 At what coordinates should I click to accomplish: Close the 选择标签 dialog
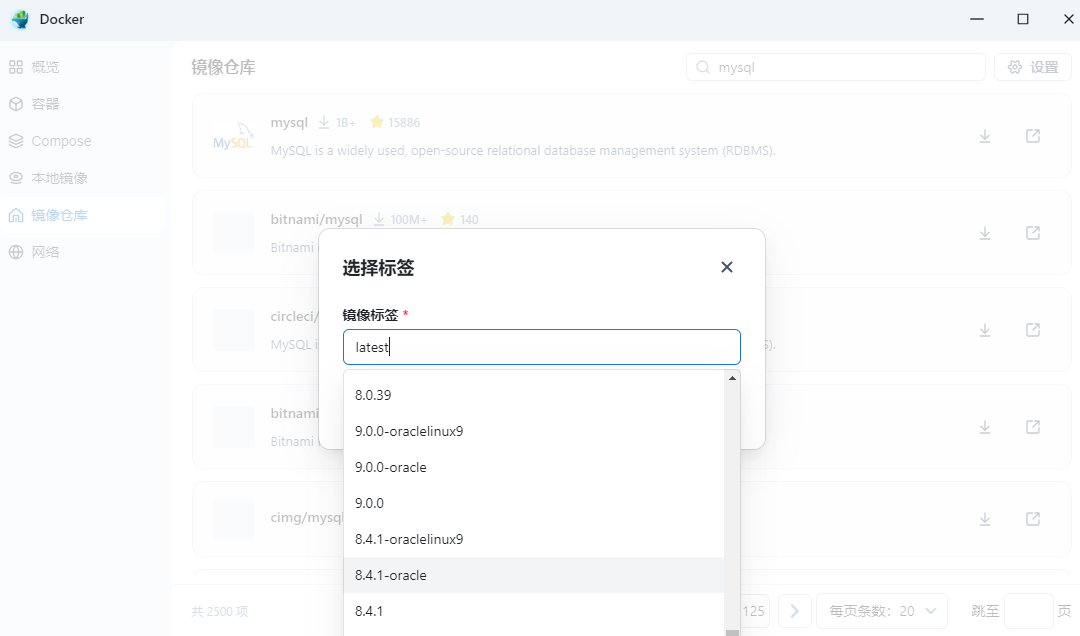pyautogui.click(x=727, y=267)
